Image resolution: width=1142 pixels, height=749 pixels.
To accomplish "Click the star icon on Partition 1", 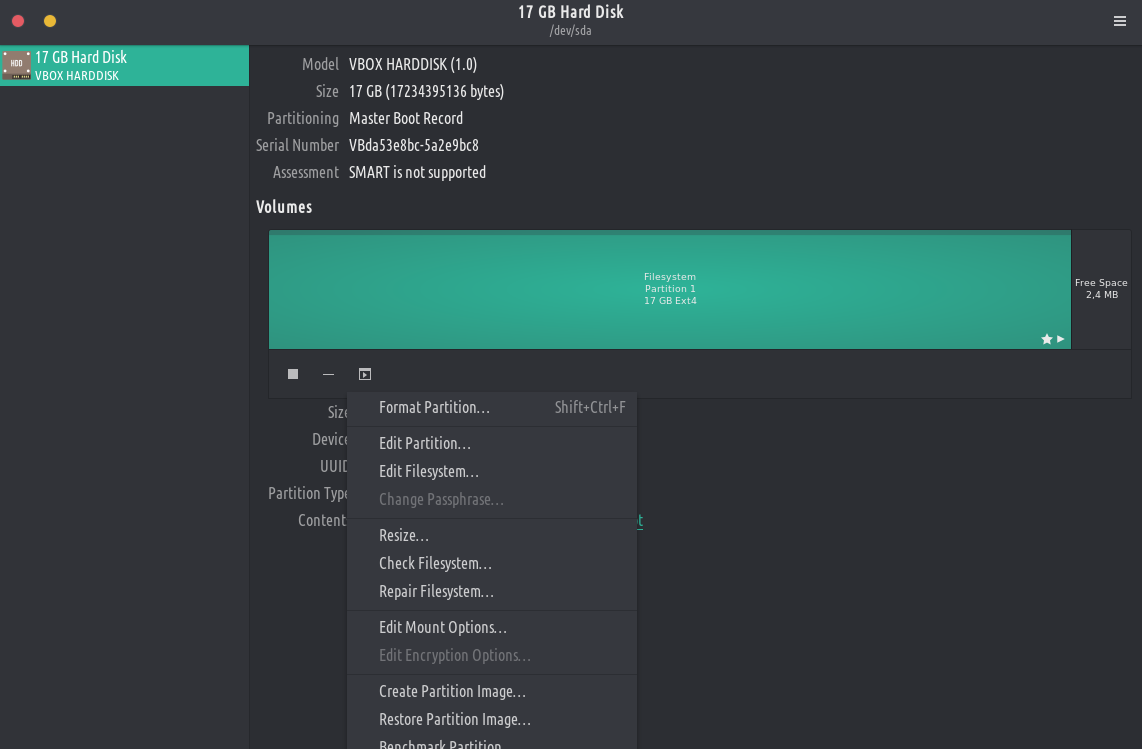I will pos(1047,339).
